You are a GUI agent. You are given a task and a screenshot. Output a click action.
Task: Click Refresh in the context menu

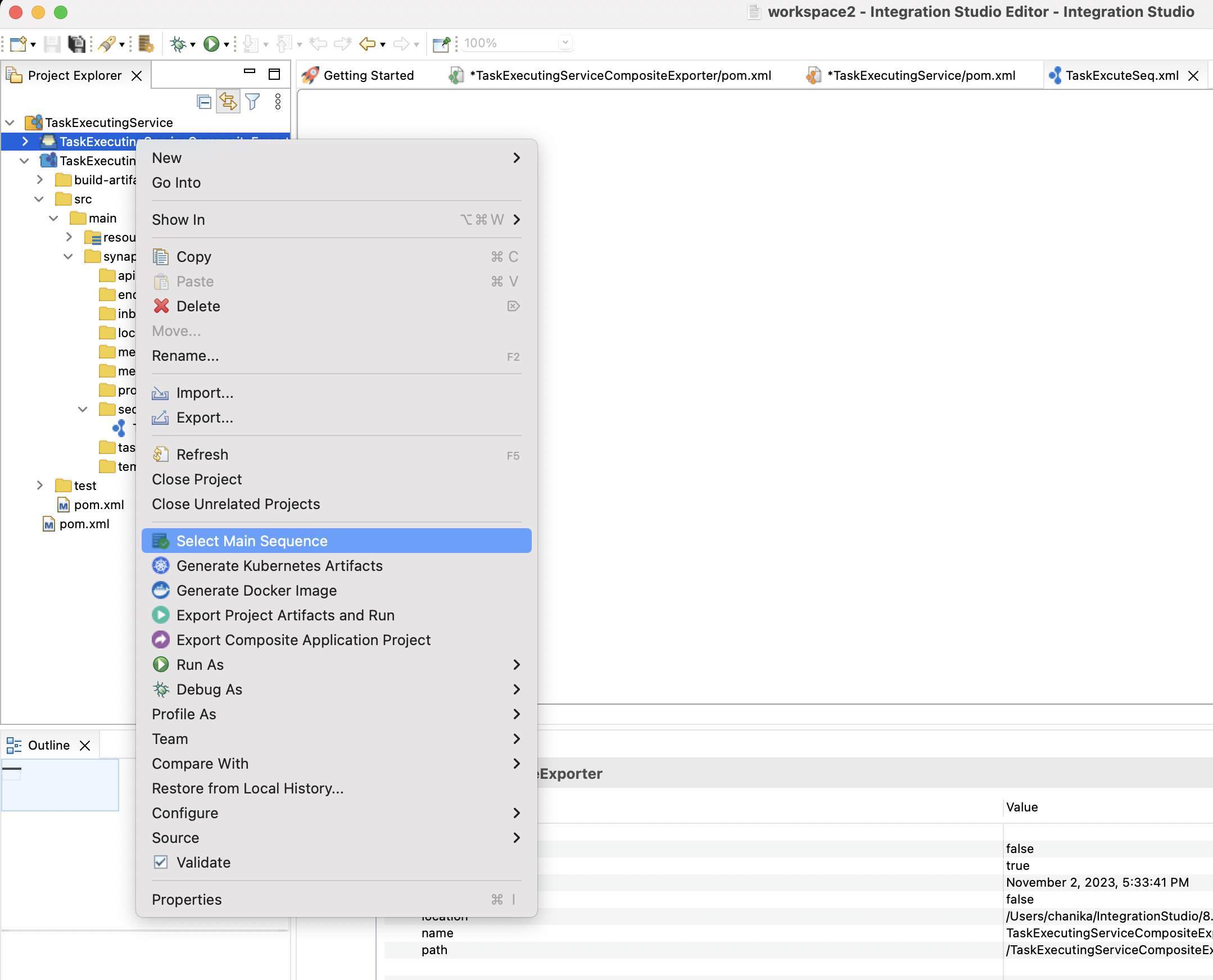click(x=337, y=455)
